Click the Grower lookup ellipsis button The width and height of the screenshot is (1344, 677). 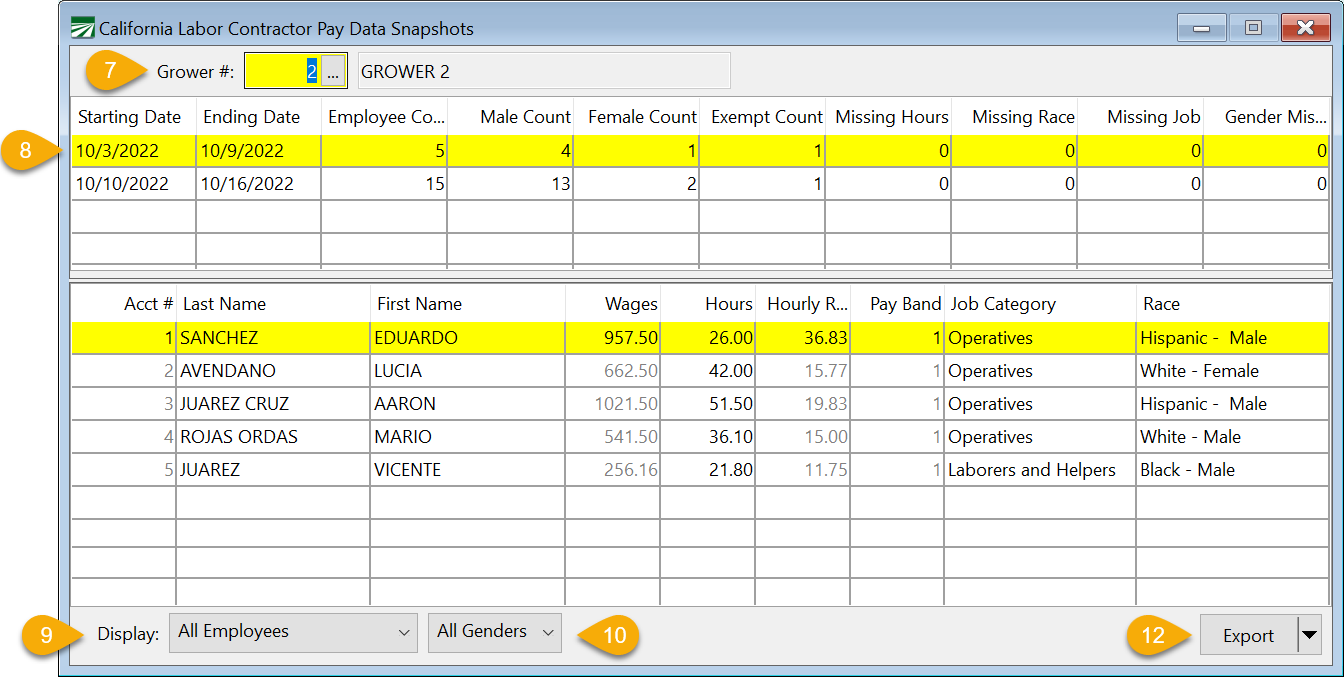point(333,72)
